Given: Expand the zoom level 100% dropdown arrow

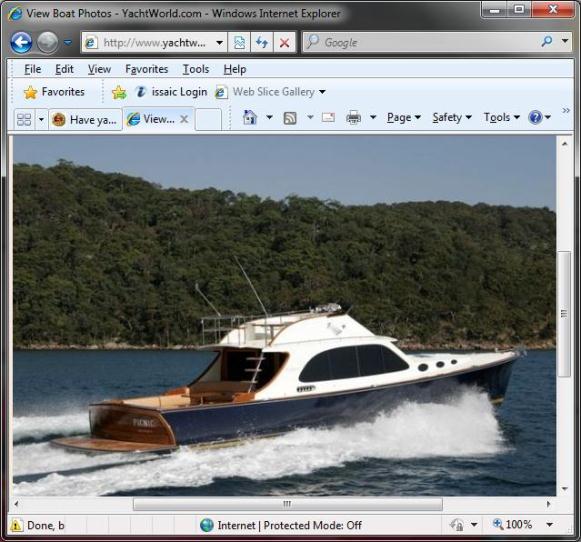Looking at the screenshot, I should tap(550, 524).
